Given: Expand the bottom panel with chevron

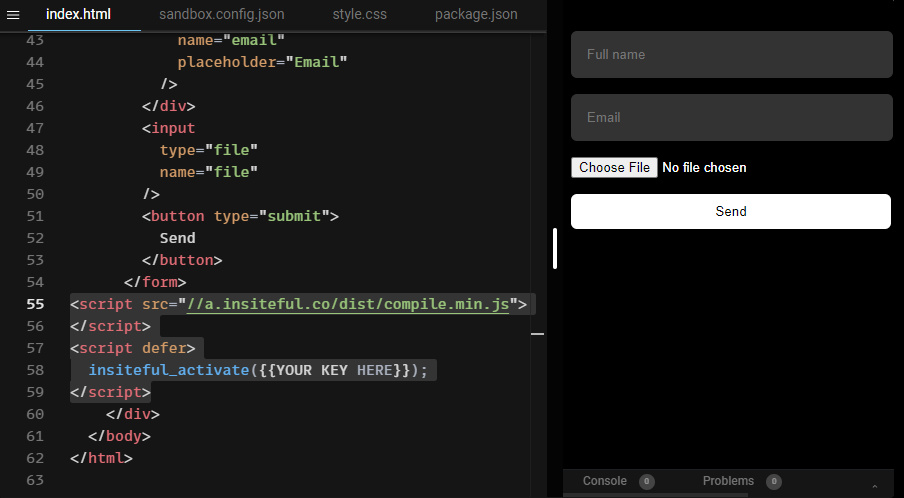Looking at the screenshot, I should (875, 486).
